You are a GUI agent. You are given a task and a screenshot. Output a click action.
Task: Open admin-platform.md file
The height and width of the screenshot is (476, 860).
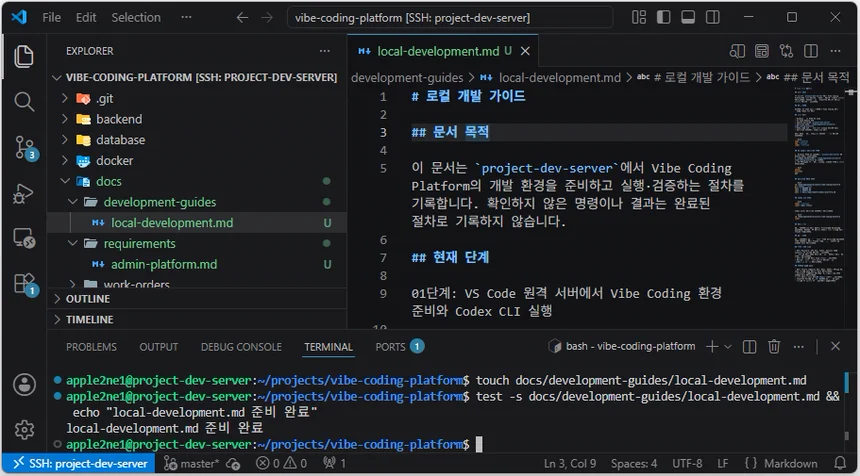(197, 264)
